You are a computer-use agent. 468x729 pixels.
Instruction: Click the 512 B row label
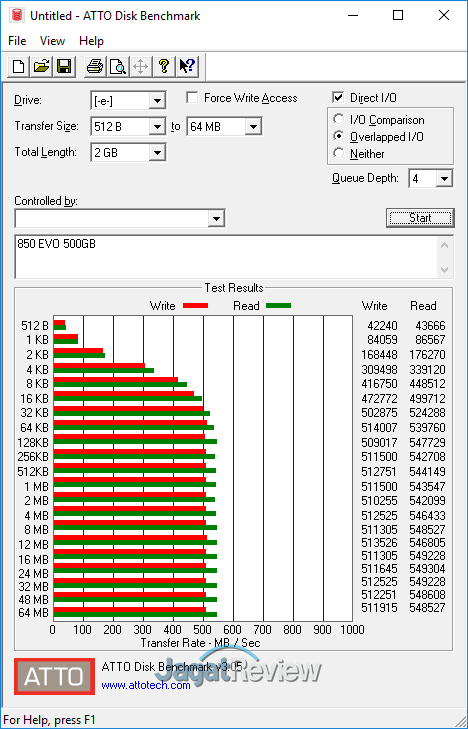point(35,326)
